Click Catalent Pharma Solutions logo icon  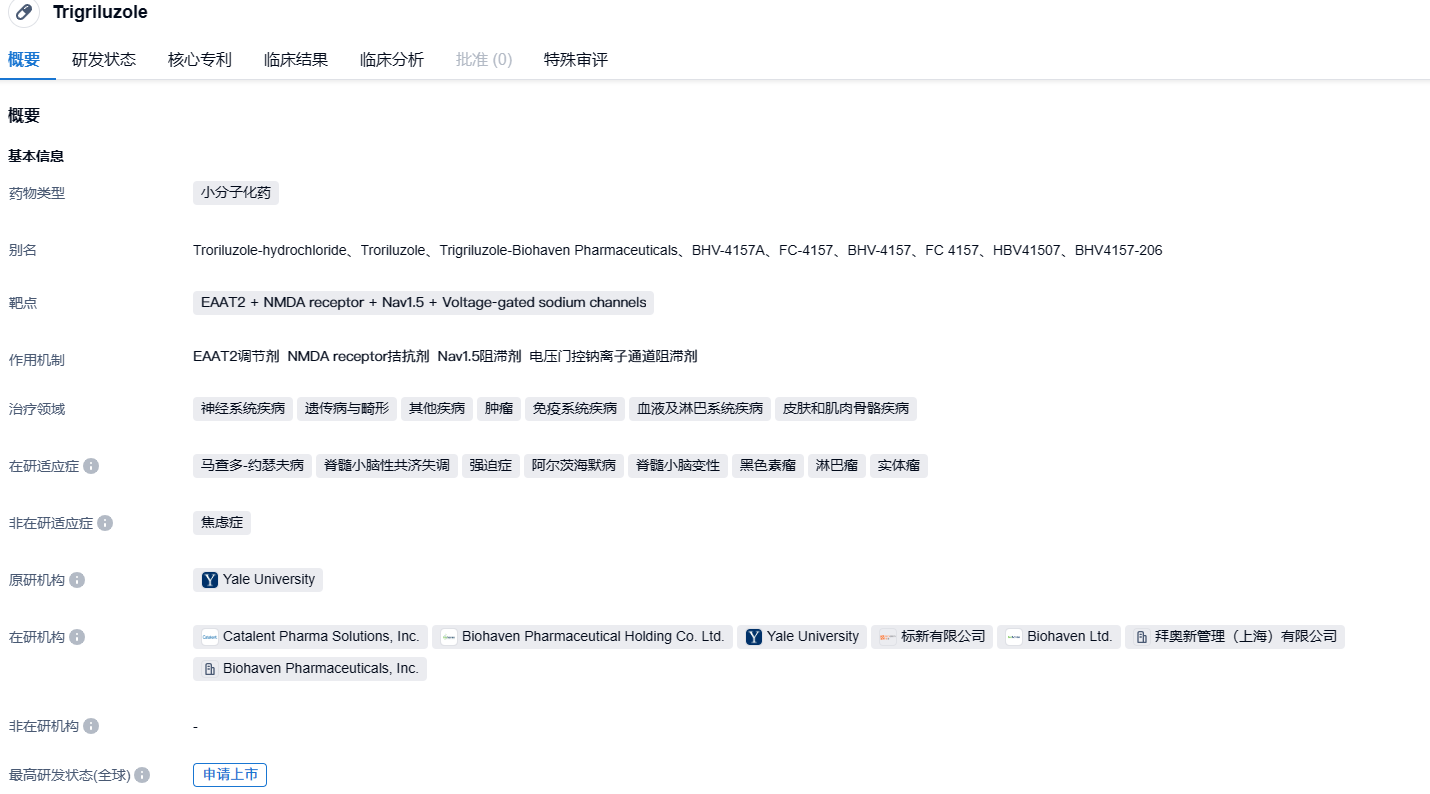210,637
